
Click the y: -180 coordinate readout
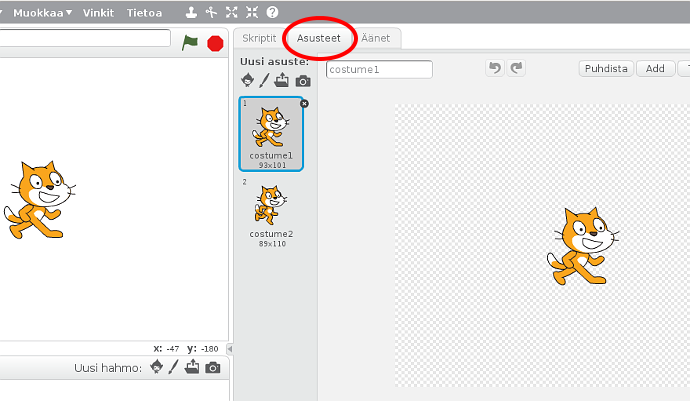coord(203,349)
